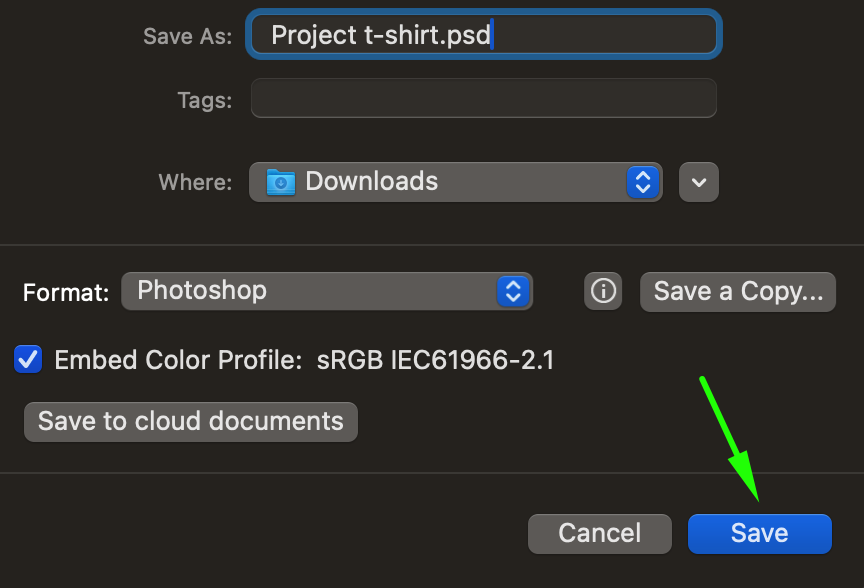Toggle the Embed Color Profile checkbox

pyautogui.click(x=28, y=359)
